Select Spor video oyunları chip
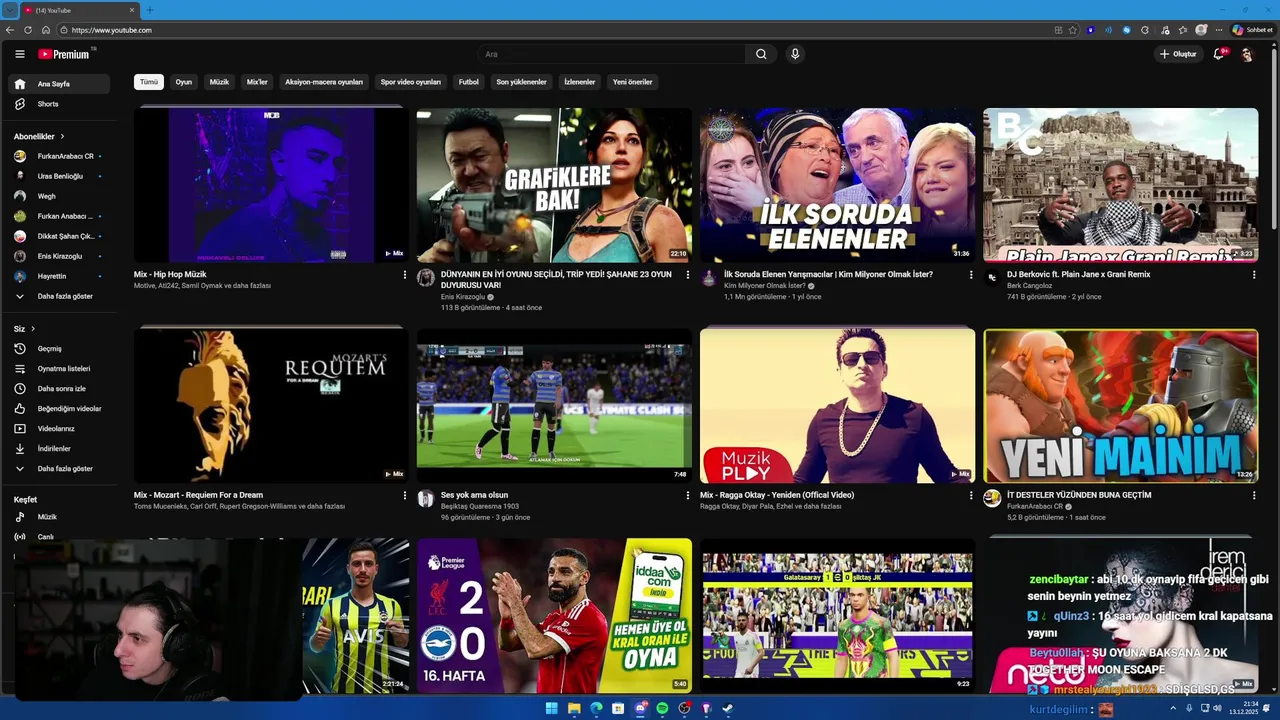Viewport: 1280px width, 720px height. click(x=411, y=82)
